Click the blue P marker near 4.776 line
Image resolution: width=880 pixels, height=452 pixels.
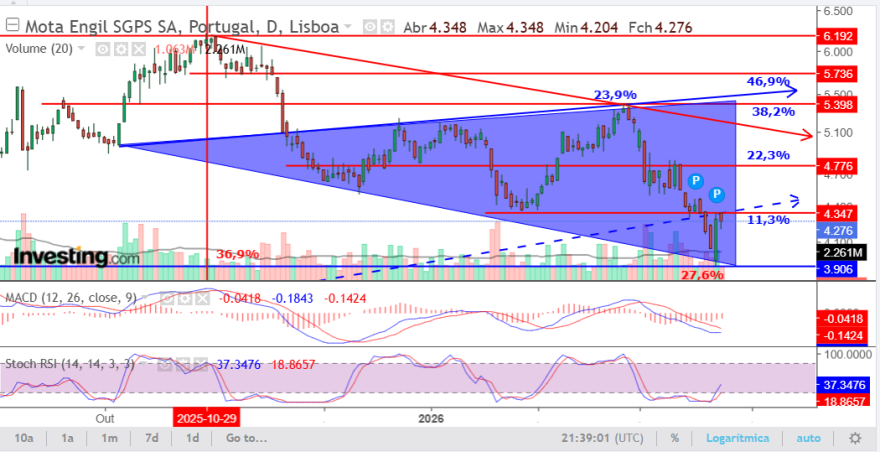tap(695, 181)
